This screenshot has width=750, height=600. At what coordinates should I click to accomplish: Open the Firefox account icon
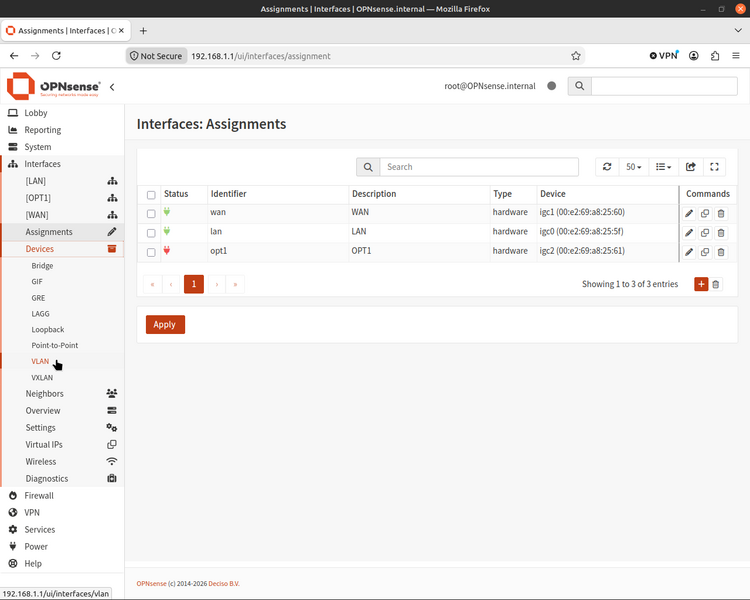pyautogui.click(x=694, y=56)
